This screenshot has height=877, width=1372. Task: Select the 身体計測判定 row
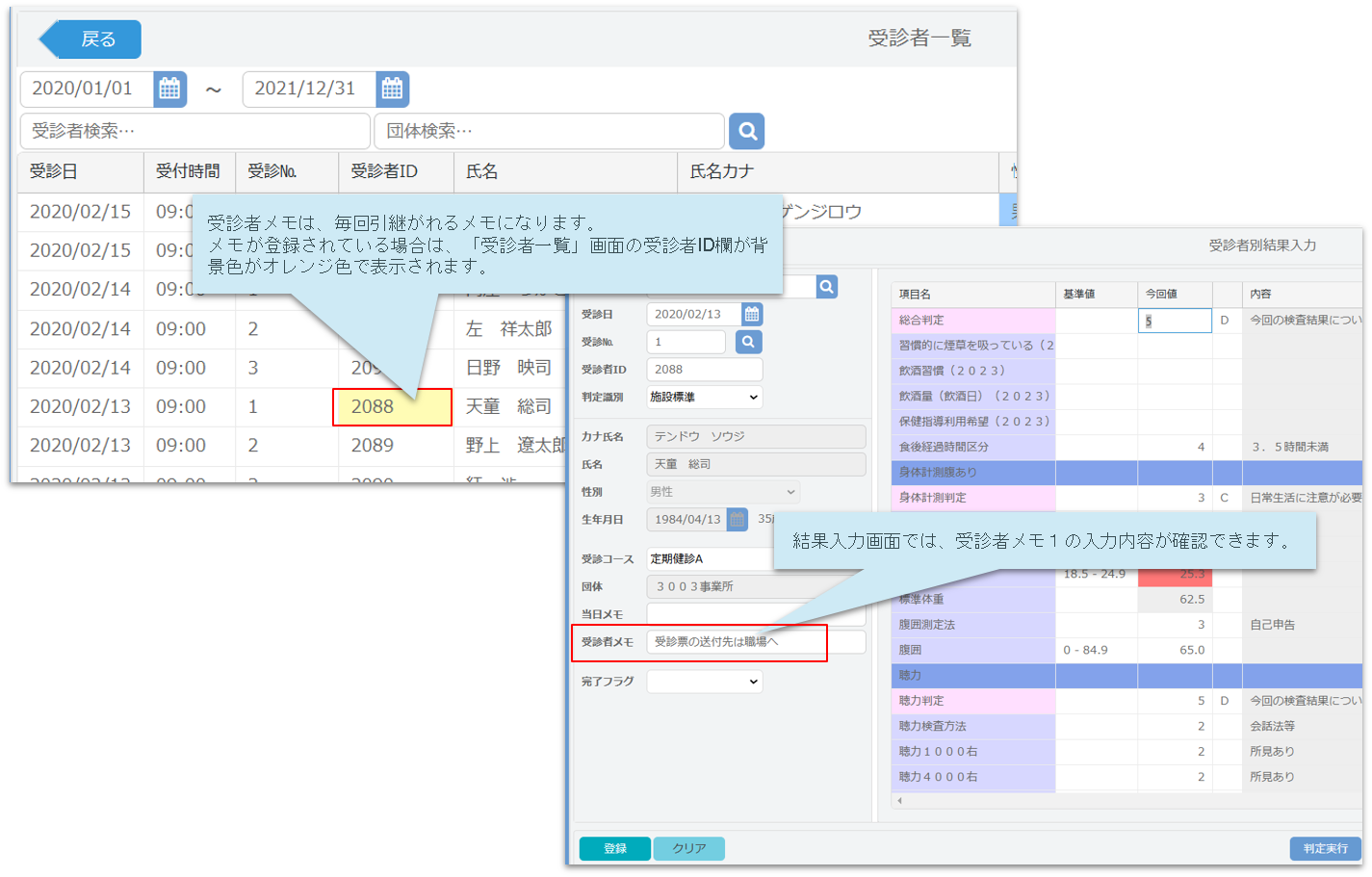click(x=1126, y=498)
